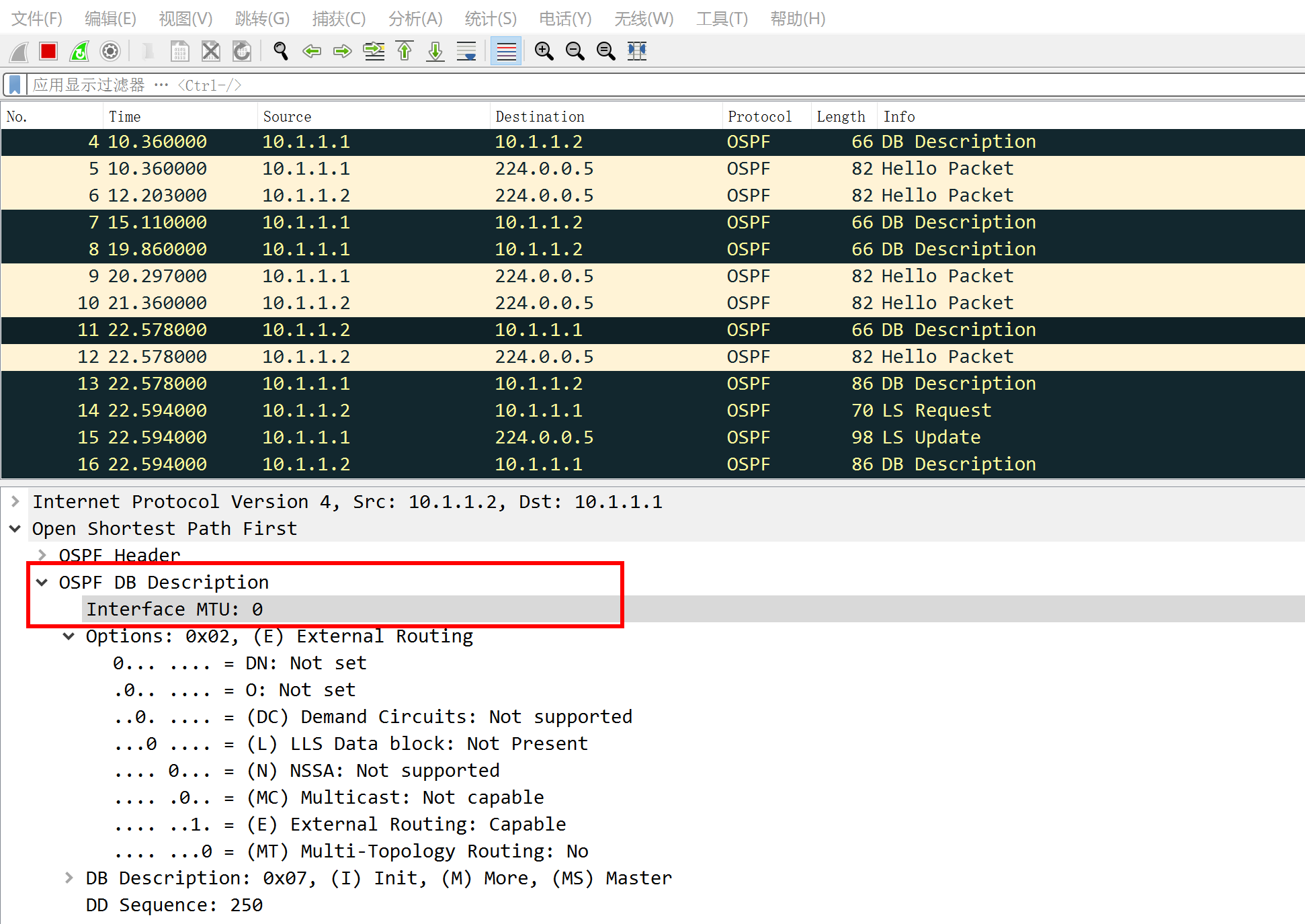Open capture options gear icon
Image resolution: width=1305 pixels, height=924 pixels.
point(110,51)
